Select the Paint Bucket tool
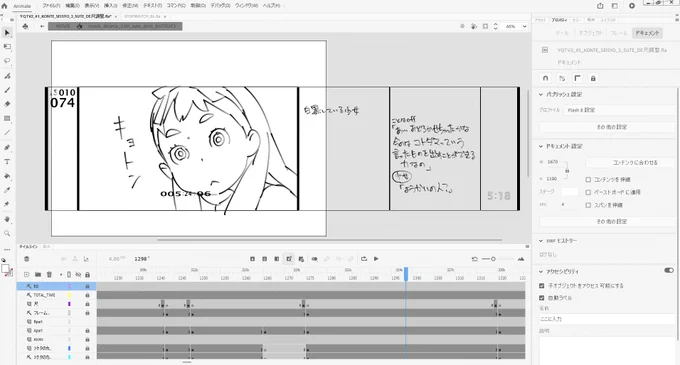The width and height of the screenshot is (680, 365). (x=7, y=176)
